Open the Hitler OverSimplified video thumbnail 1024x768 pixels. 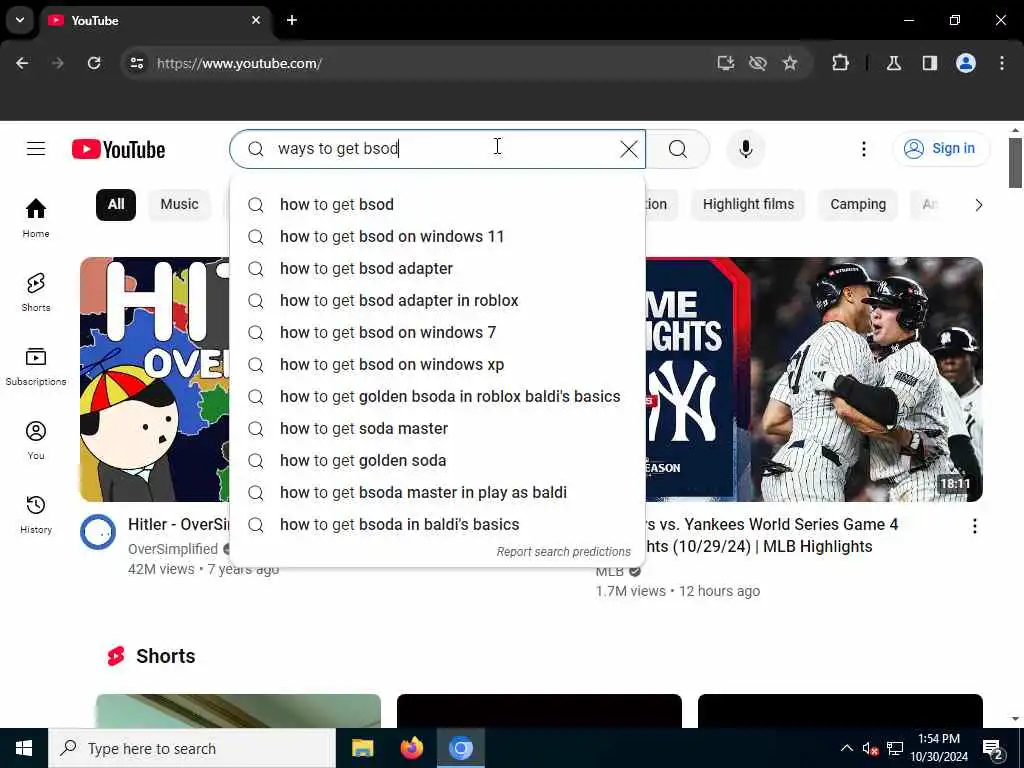tap(155, 379)
